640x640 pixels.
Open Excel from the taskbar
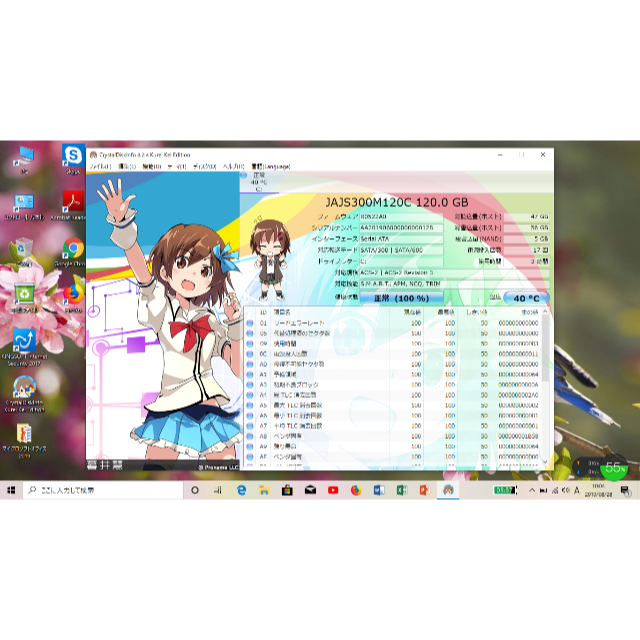402,490
